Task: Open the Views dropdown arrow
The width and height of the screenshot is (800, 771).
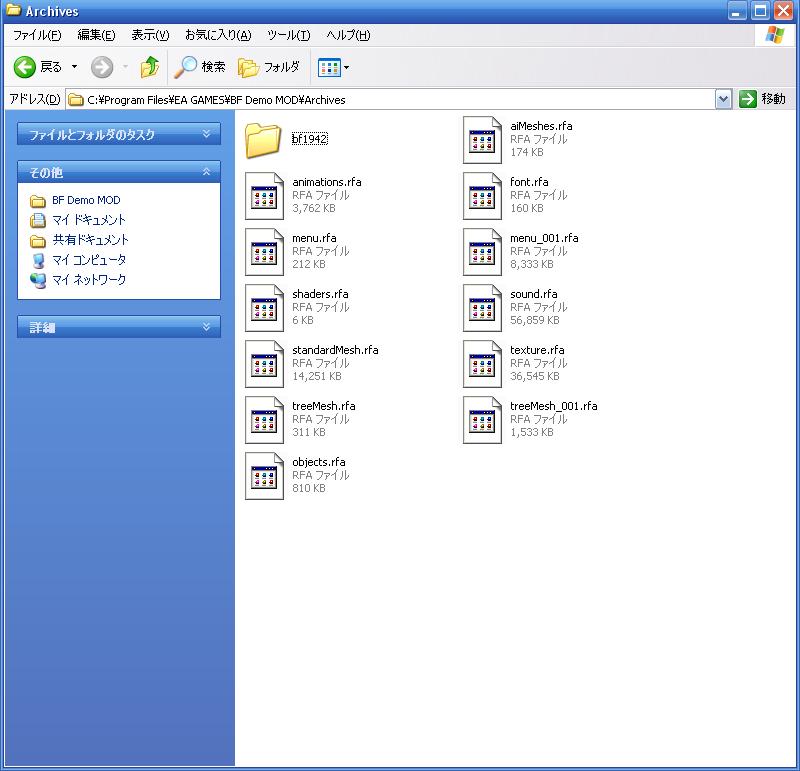Action: (346, 67)
